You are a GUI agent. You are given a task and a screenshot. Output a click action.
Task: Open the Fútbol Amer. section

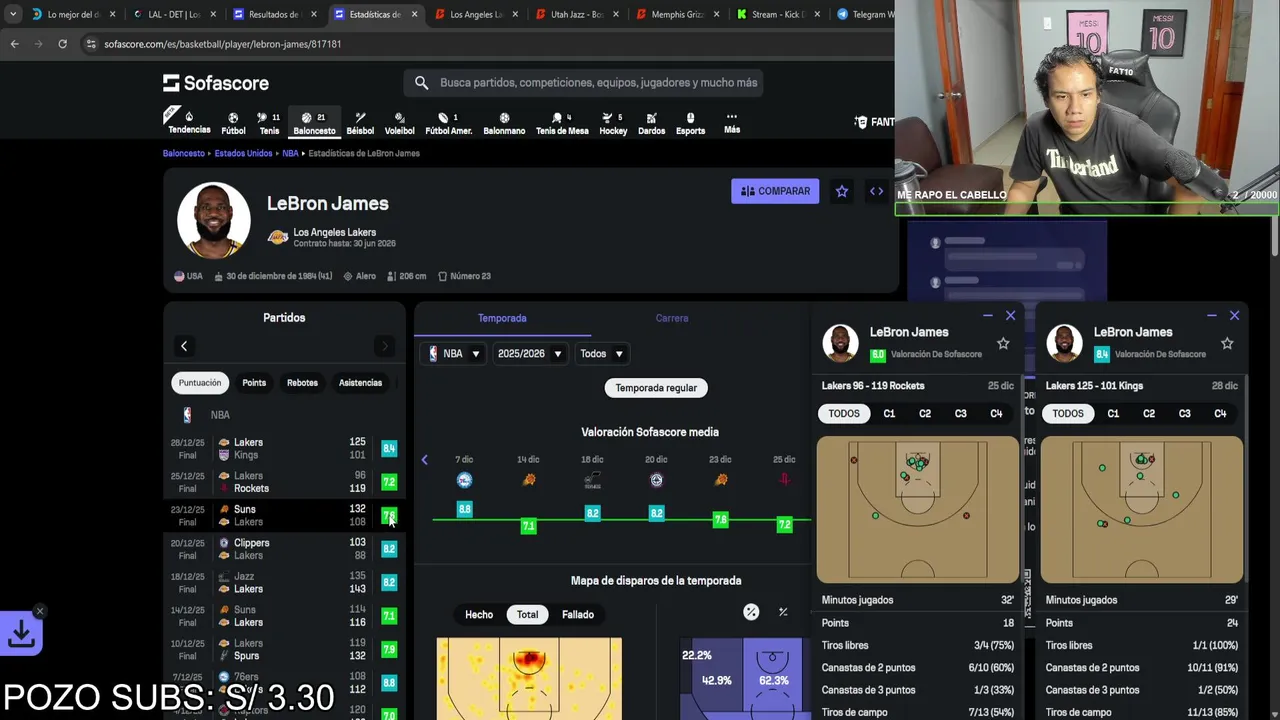448,123
